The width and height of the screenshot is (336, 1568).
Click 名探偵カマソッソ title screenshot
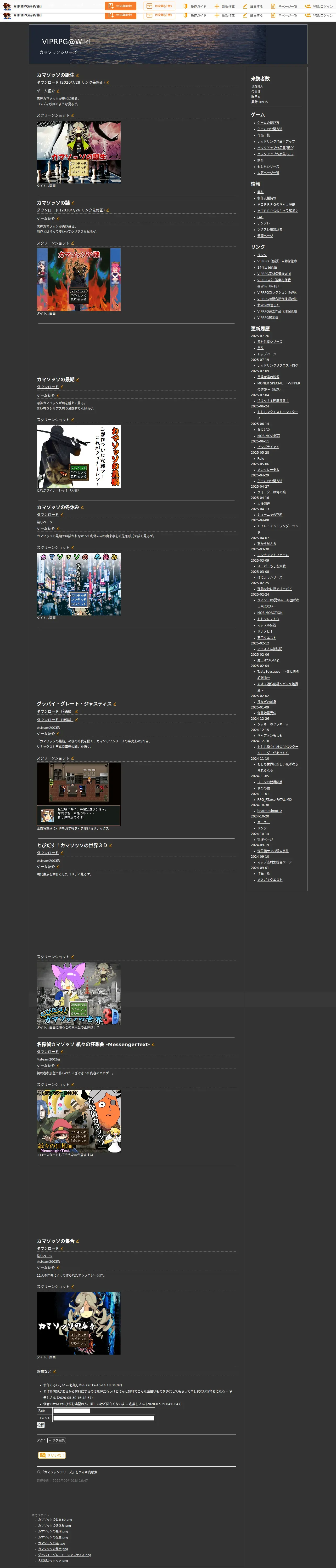click(79, 1121)
